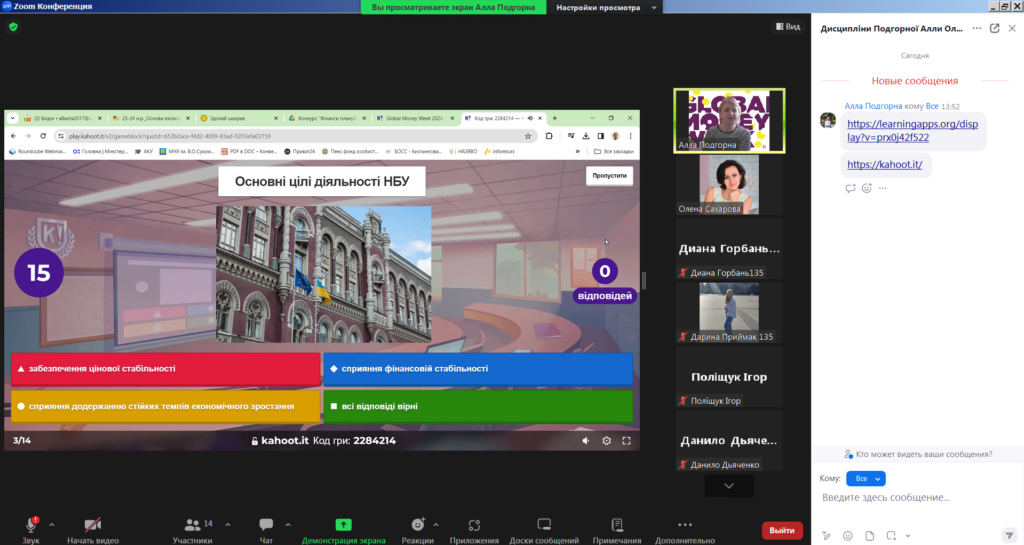1024x545 pixels.
Task: Select yellow answer about економічного зростання
Action: pos(165,406)
